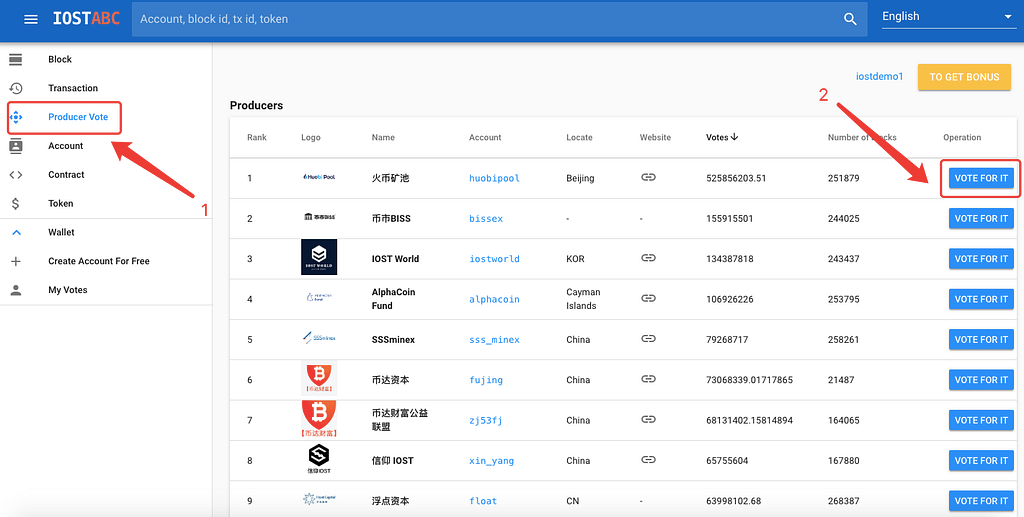Click VOTE FOR IT for bissex
The width and height of the screenshot is (1024, 517).
tap(981, 219)
